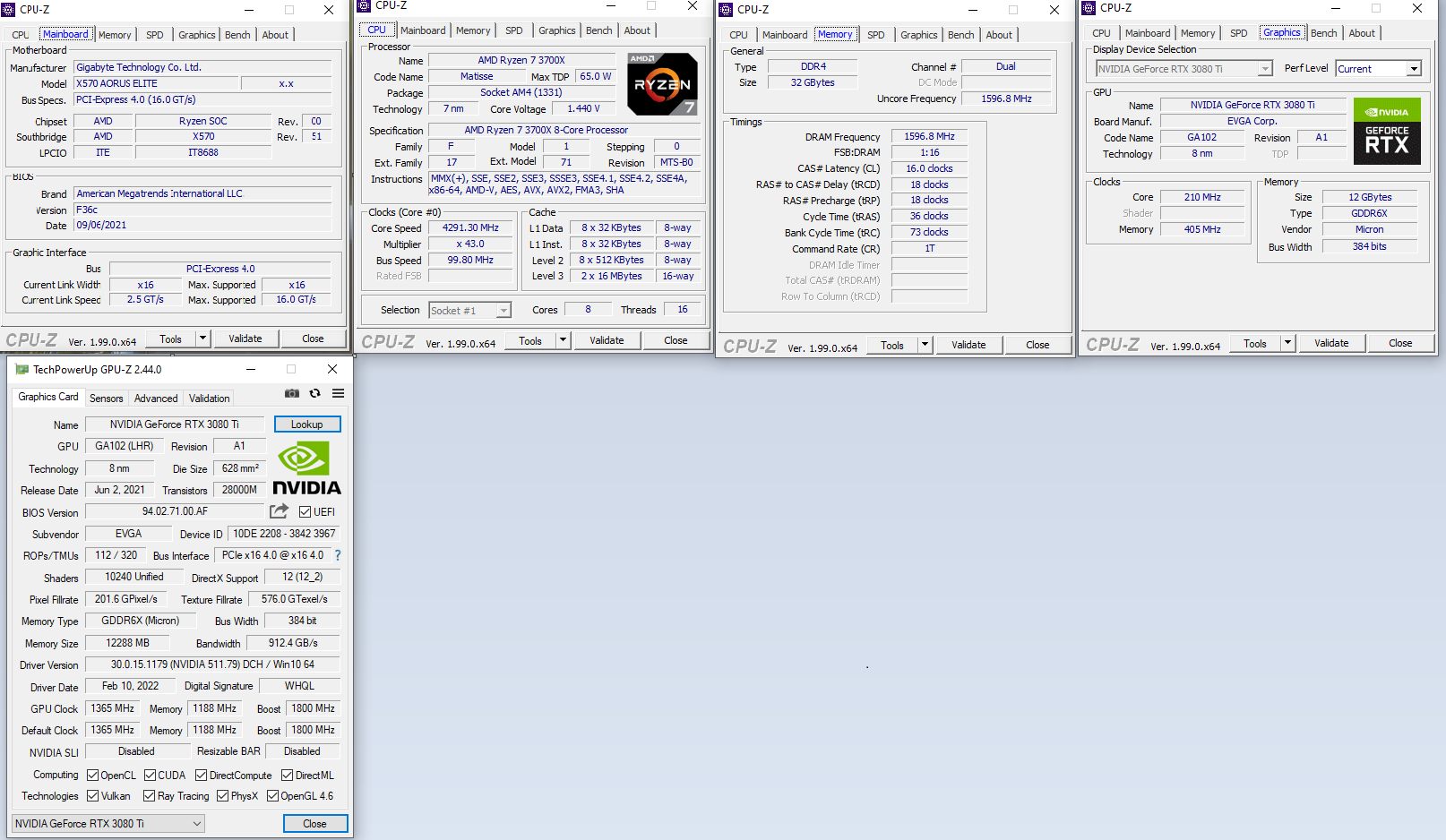Screen dimensions: 1446x840
Task: Click the Memory window CPU-Z title icon
Action: click(727, 10)
